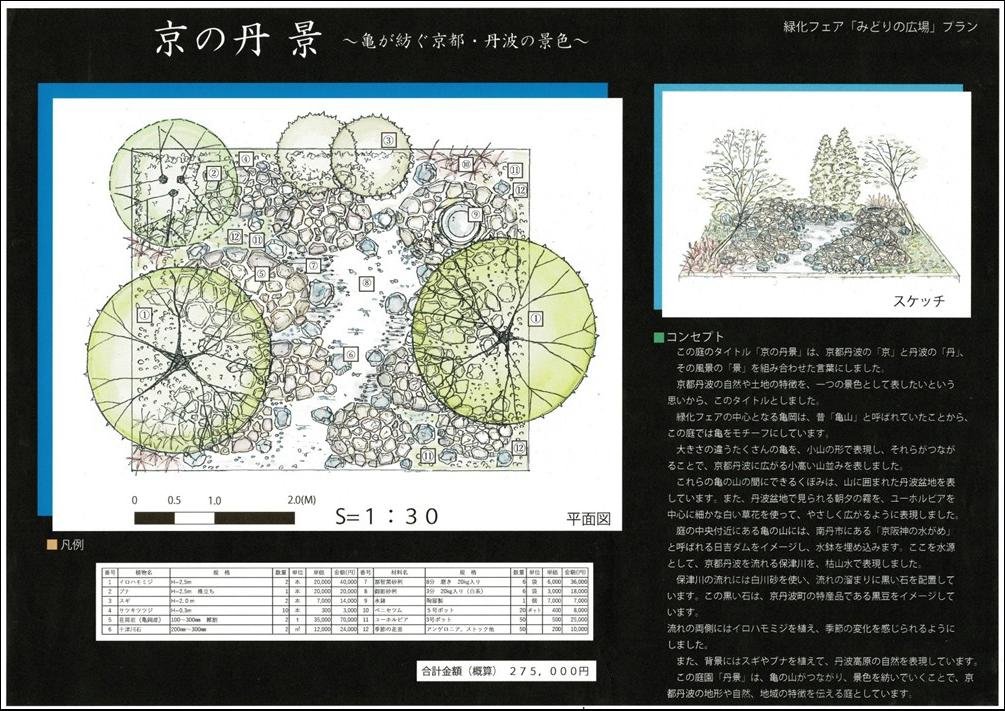Expand marker ⑩ in the upper-right corner

click(x=466, y=162)
